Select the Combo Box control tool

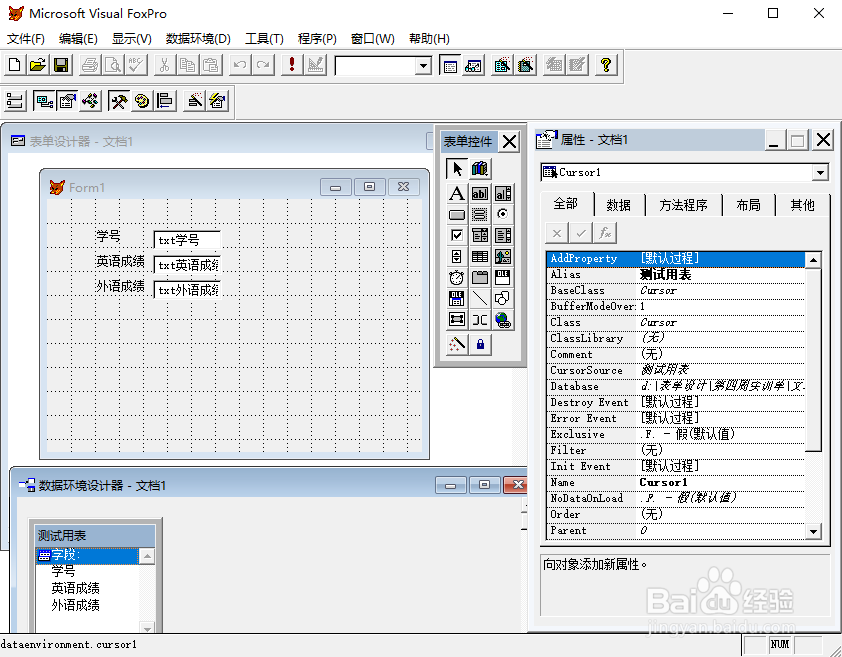[480, 235]
